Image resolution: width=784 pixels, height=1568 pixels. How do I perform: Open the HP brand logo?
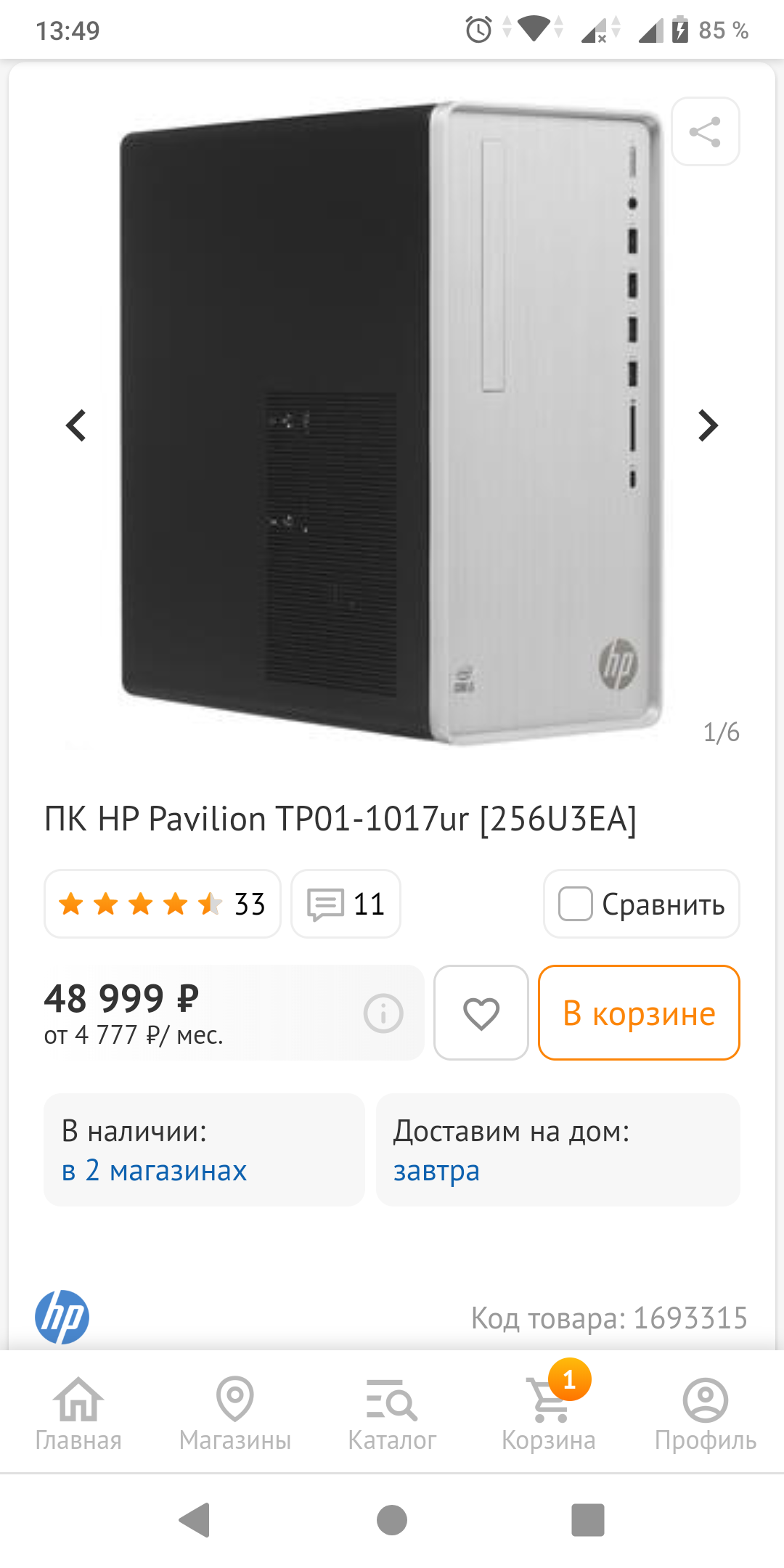pyautogui.click(x=62, y=1317)
